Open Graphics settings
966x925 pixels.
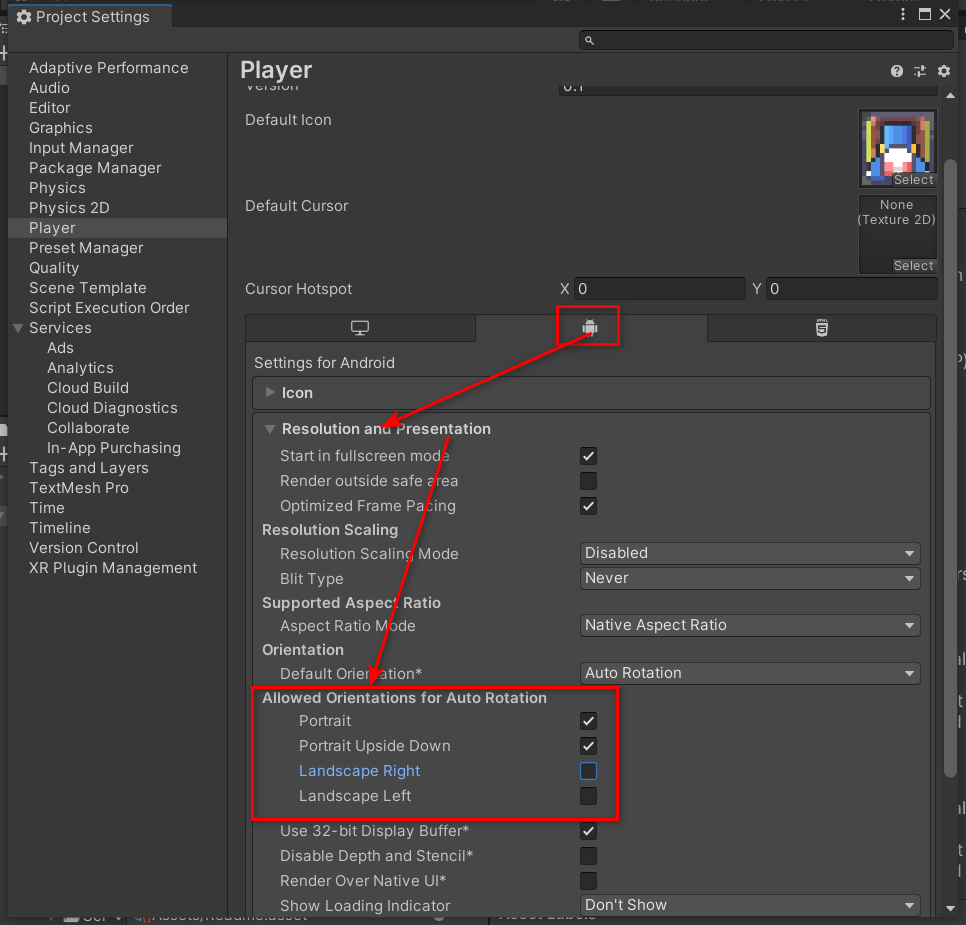61,128
